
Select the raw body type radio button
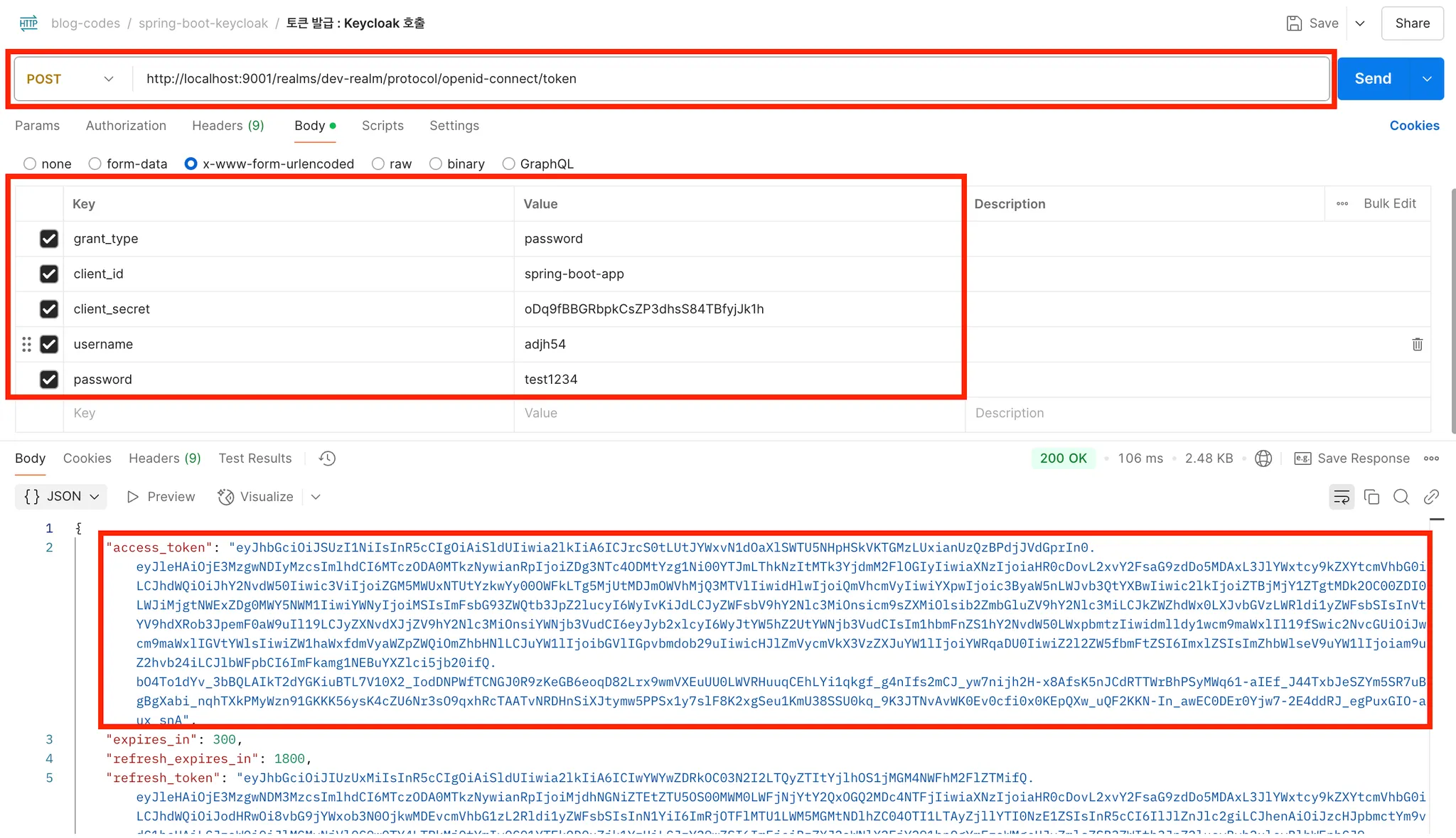click(378, 164)
